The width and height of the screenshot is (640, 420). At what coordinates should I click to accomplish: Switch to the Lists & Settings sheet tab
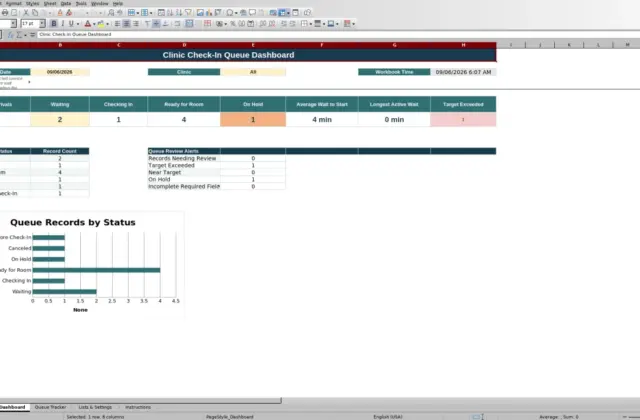[x=95, y=407]
